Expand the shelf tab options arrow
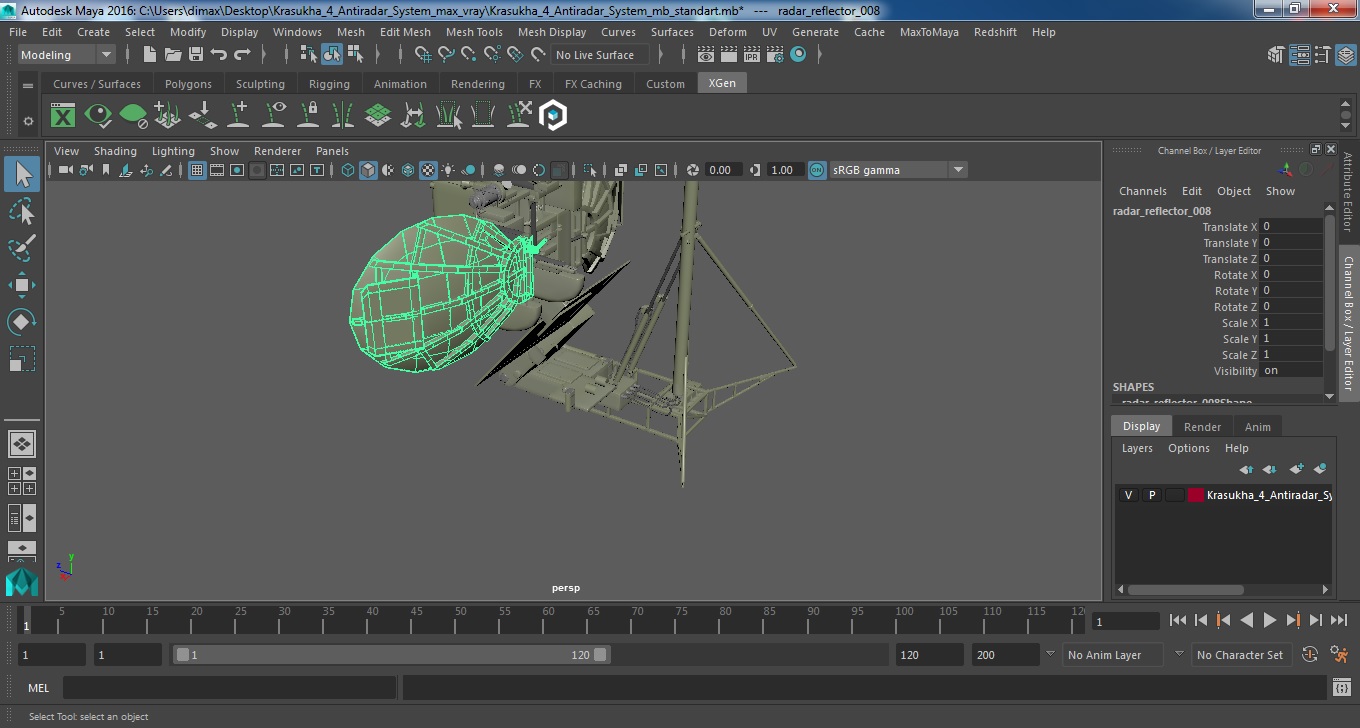 point(28,87)
